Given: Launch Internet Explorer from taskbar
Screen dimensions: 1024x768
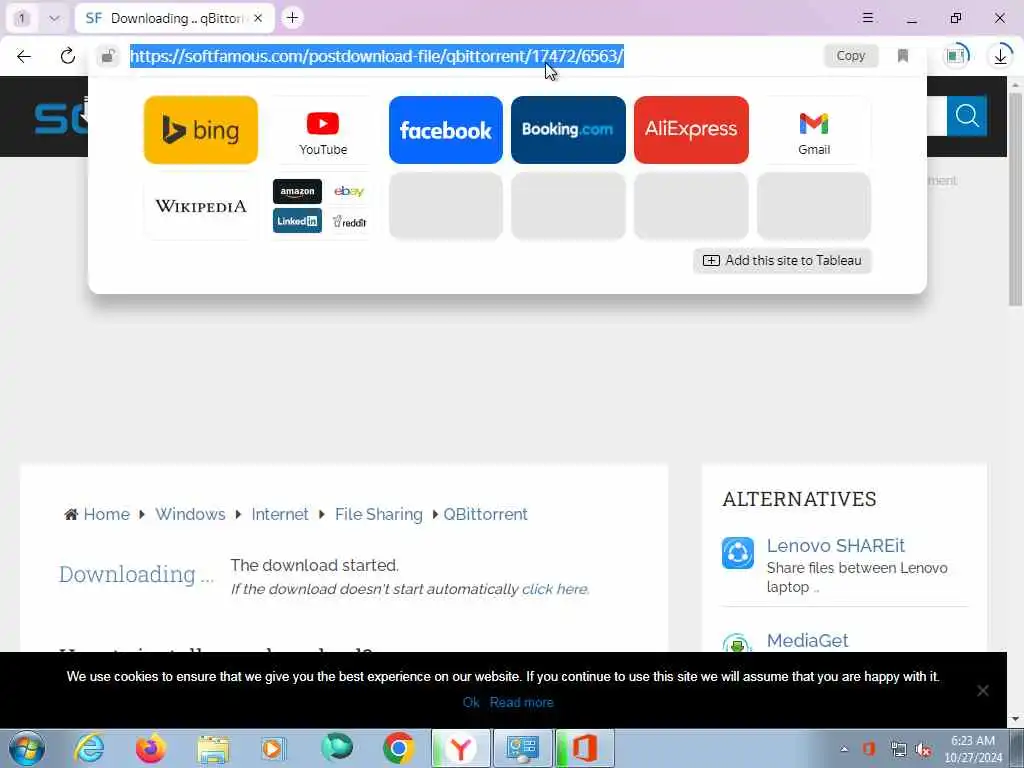Looking at the screenshot, I should pos(89,748).
